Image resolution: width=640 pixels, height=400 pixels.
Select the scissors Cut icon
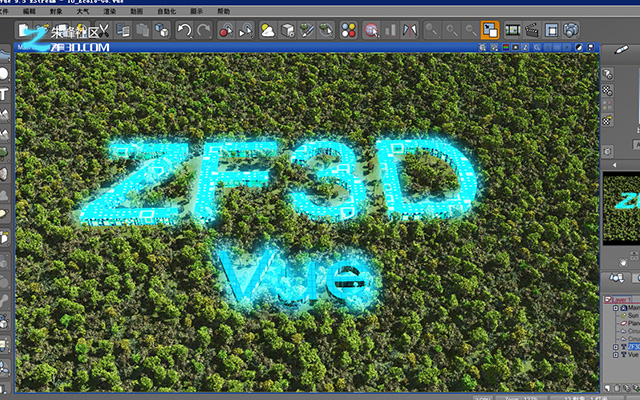[x=104, y=30]
